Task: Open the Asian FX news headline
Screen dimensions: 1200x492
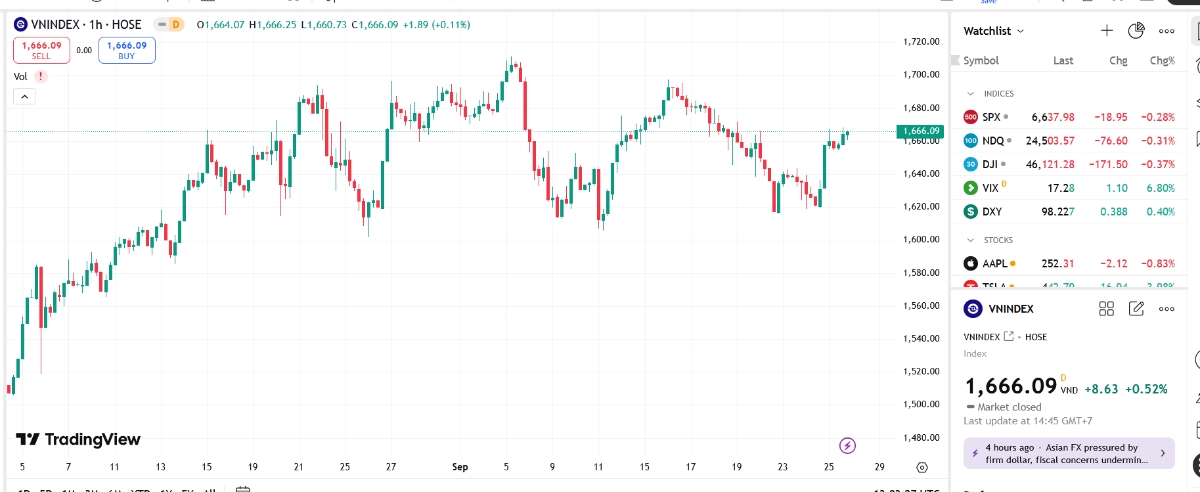Action: tap(1068, 454)
